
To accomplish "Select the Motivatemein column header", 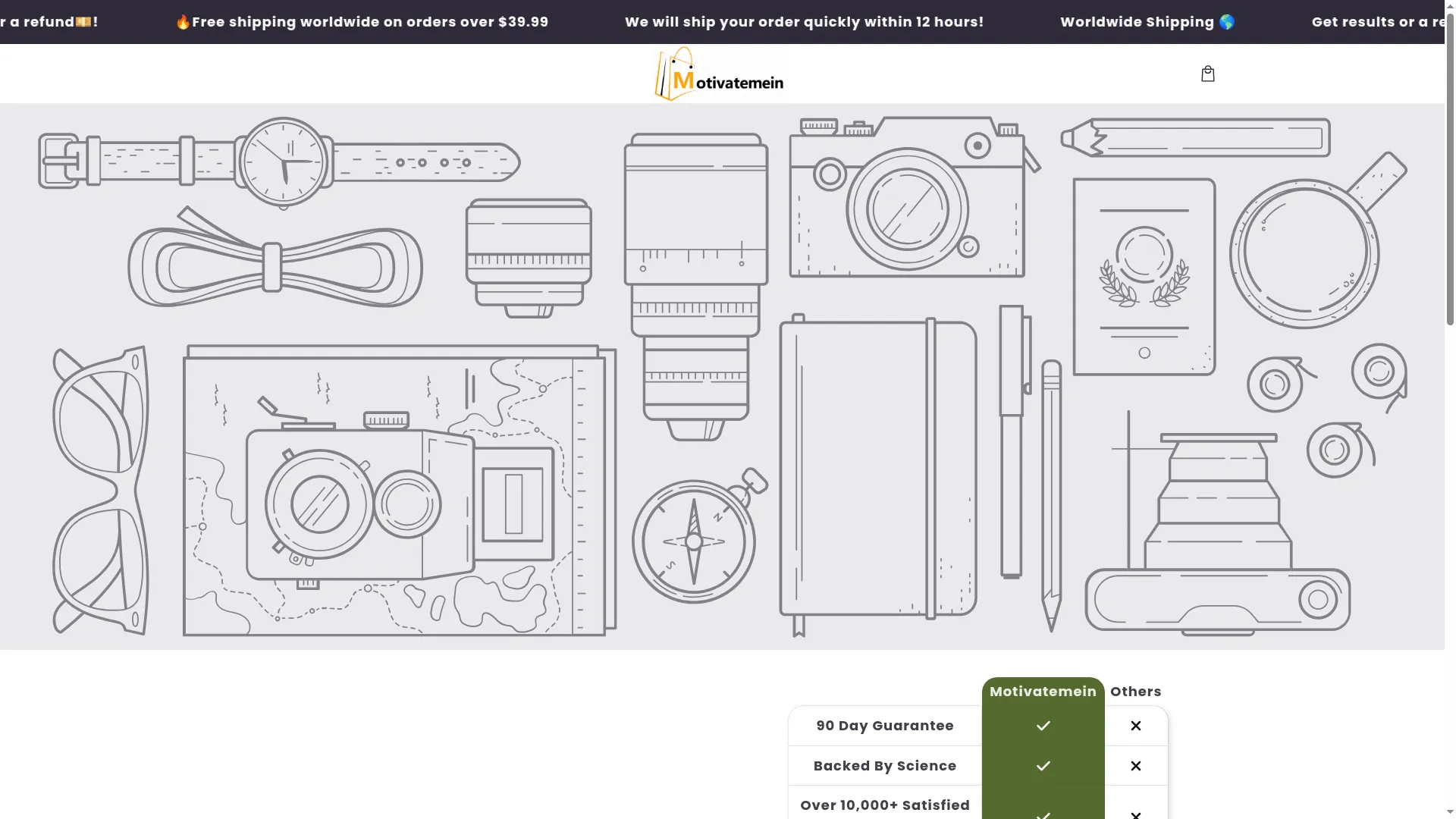I will coord(1043,692).
